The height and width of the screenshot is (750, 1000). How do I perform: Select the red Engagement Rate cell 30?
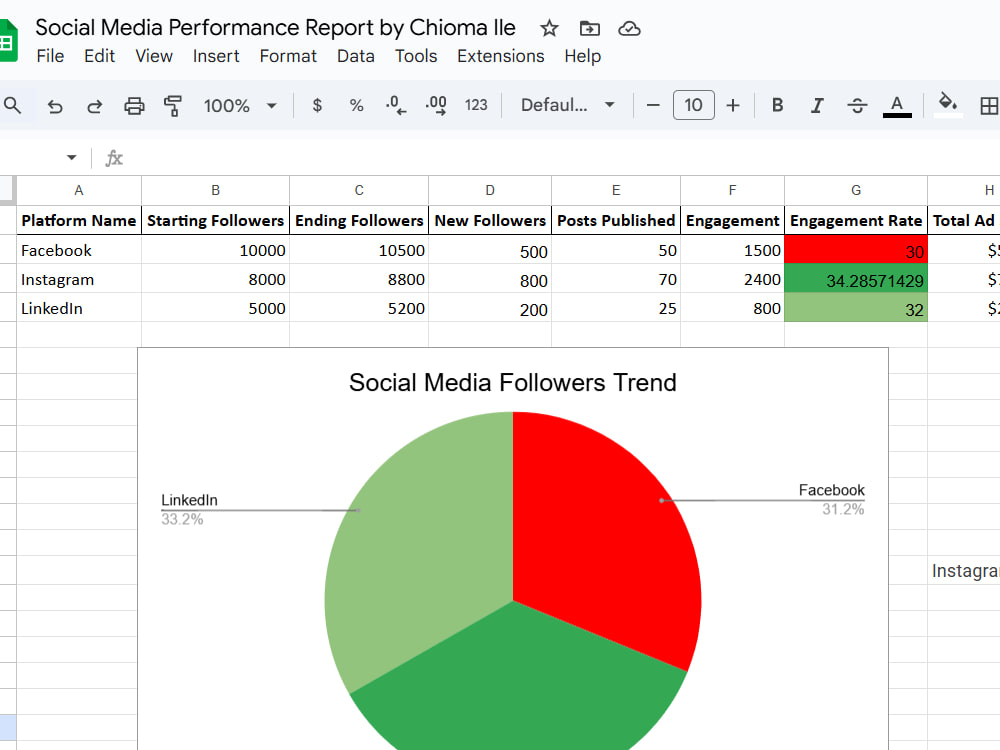pos(856,250)
